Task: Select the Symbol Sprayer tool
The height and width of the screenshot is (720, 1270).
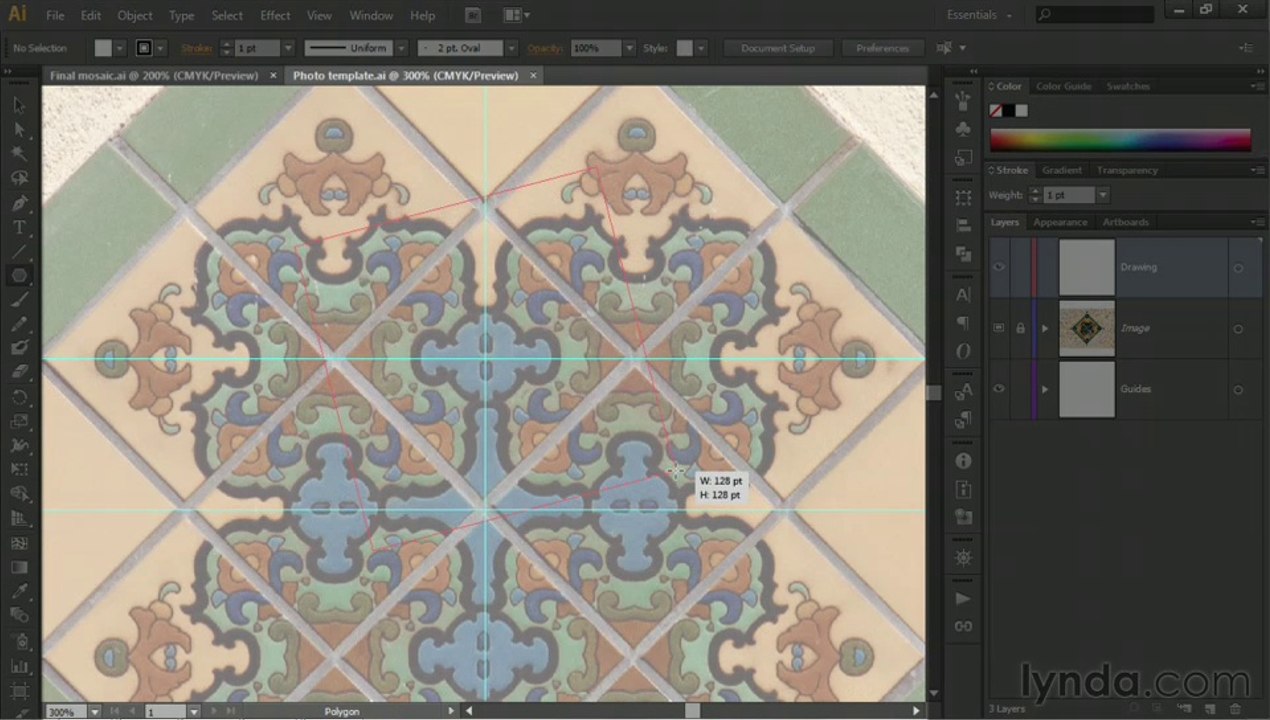Action: [19, 641]
